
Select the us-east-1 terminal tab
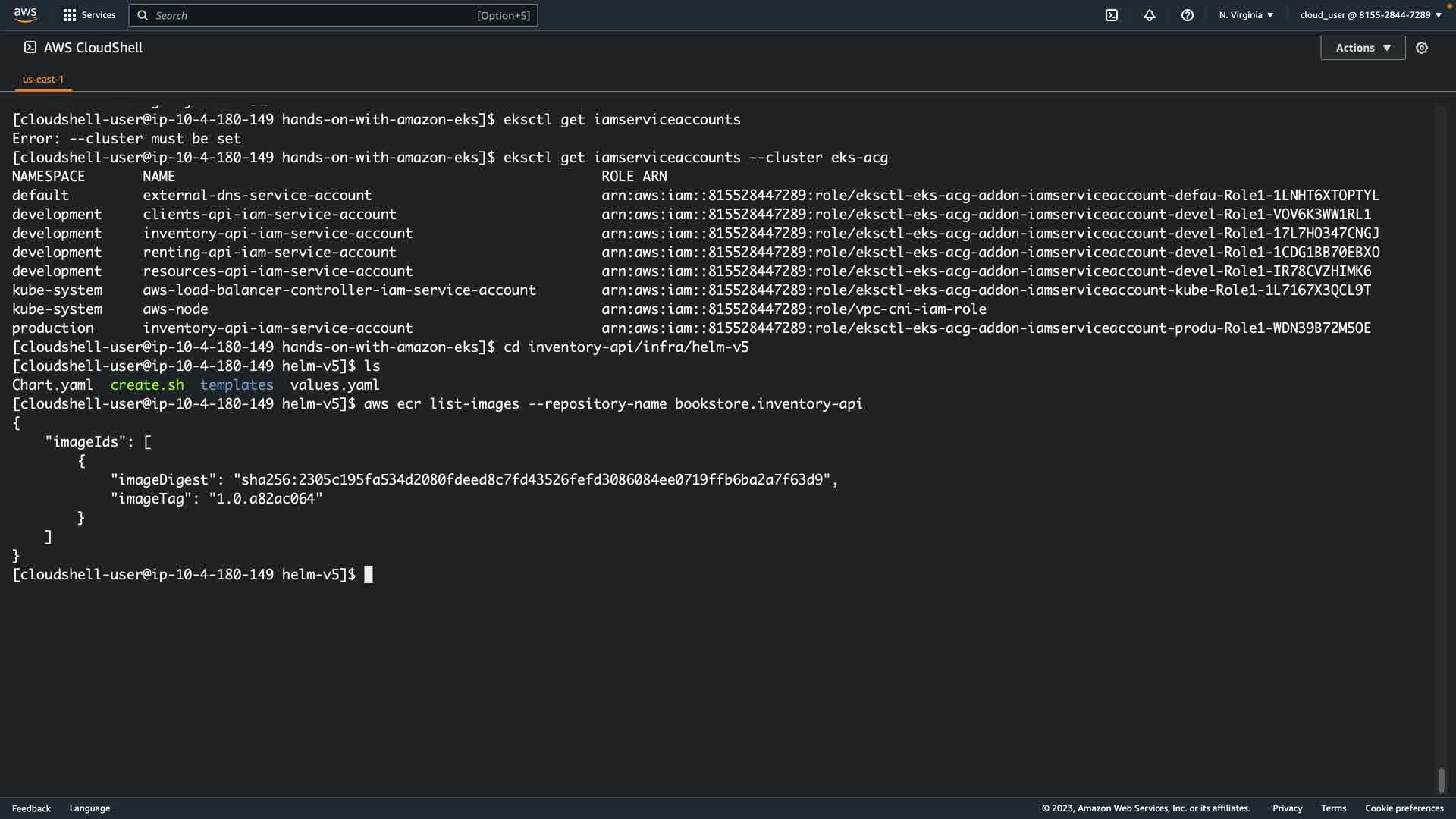(43, 79)
